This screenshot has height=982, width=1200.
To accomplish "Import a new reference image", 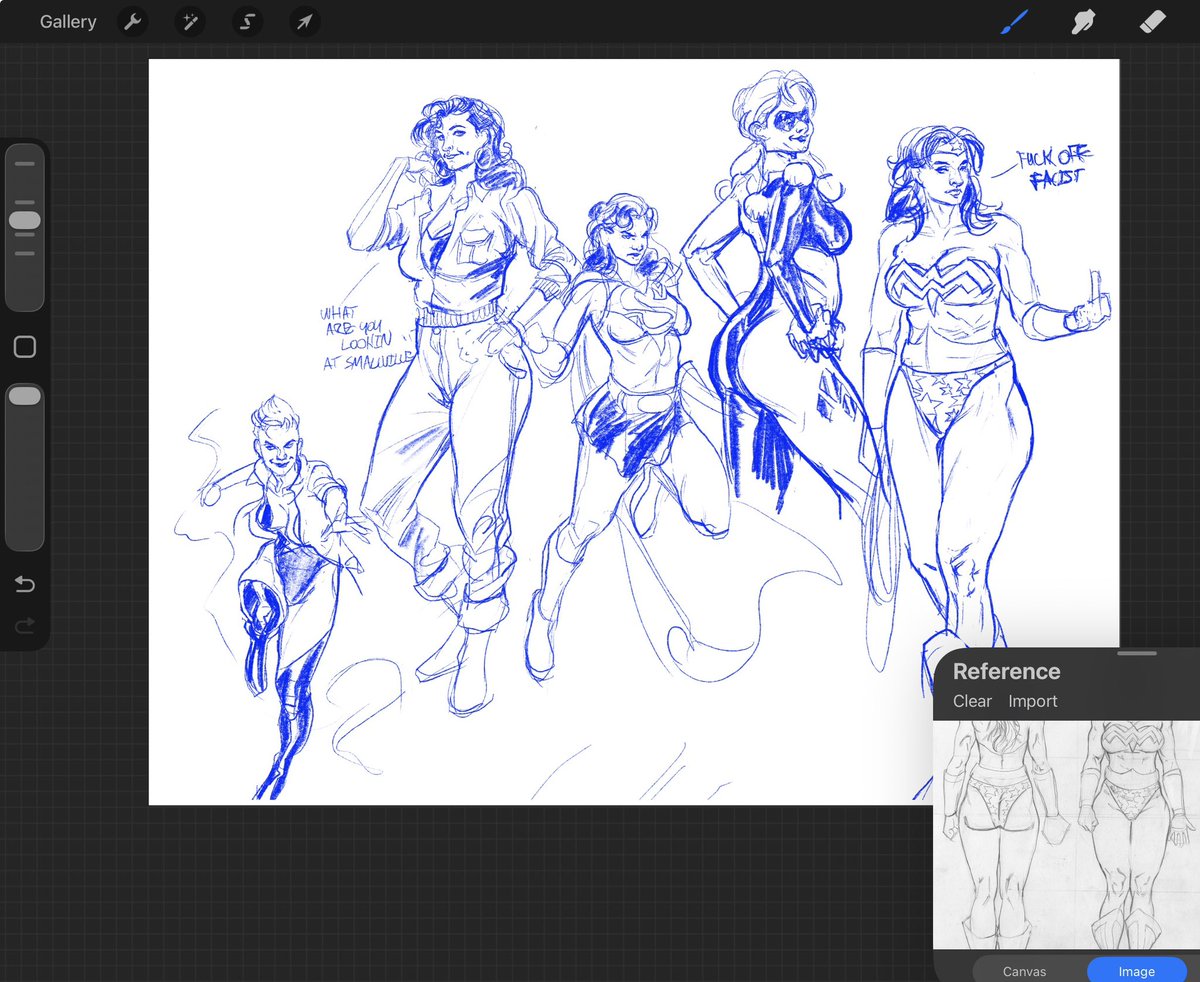I will click(1033, 701).
